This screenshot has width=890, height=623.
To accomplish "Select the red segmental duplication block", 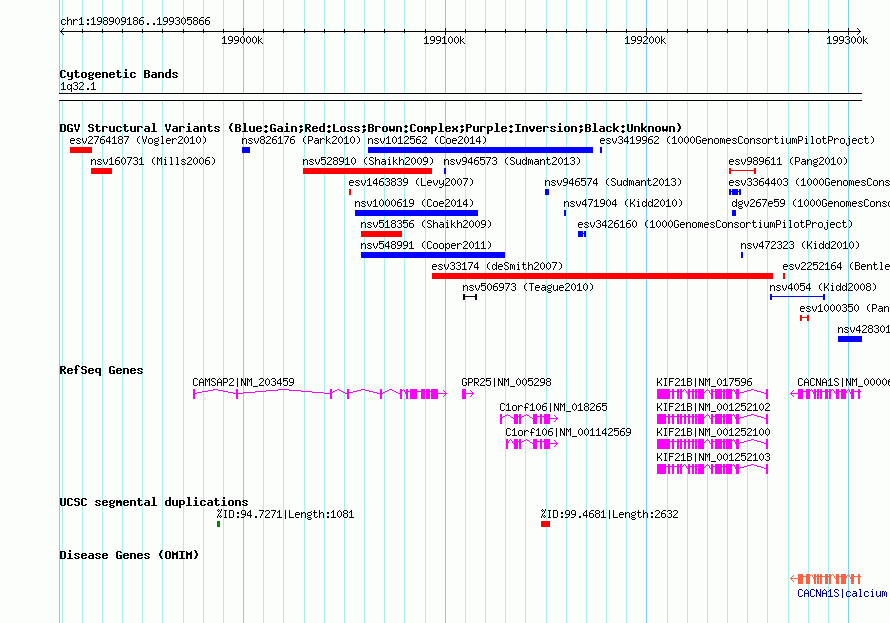I will pos(545,524).
